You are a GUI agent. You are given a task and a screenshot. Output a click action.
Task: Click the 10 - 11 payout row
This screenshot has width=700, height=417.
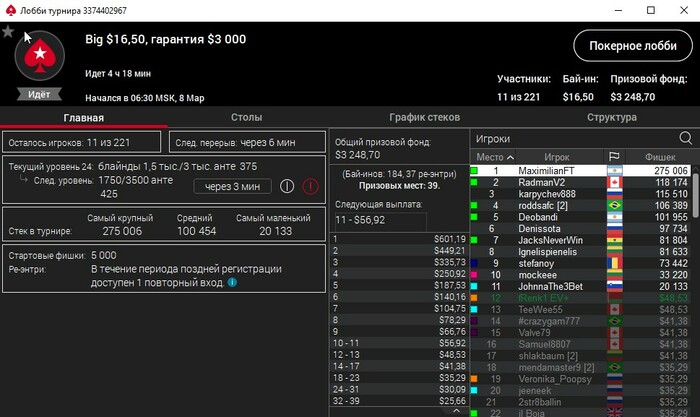pyautogui.click(x=399, y=343)
